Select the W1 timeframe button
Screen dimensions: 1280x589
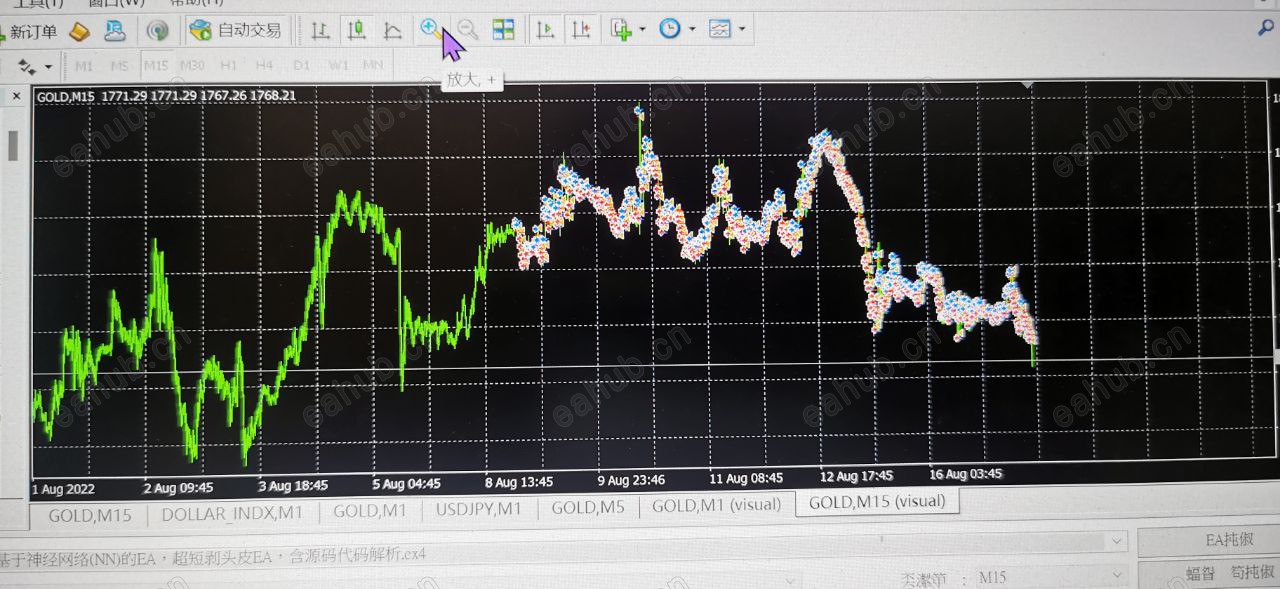point(339,66)
